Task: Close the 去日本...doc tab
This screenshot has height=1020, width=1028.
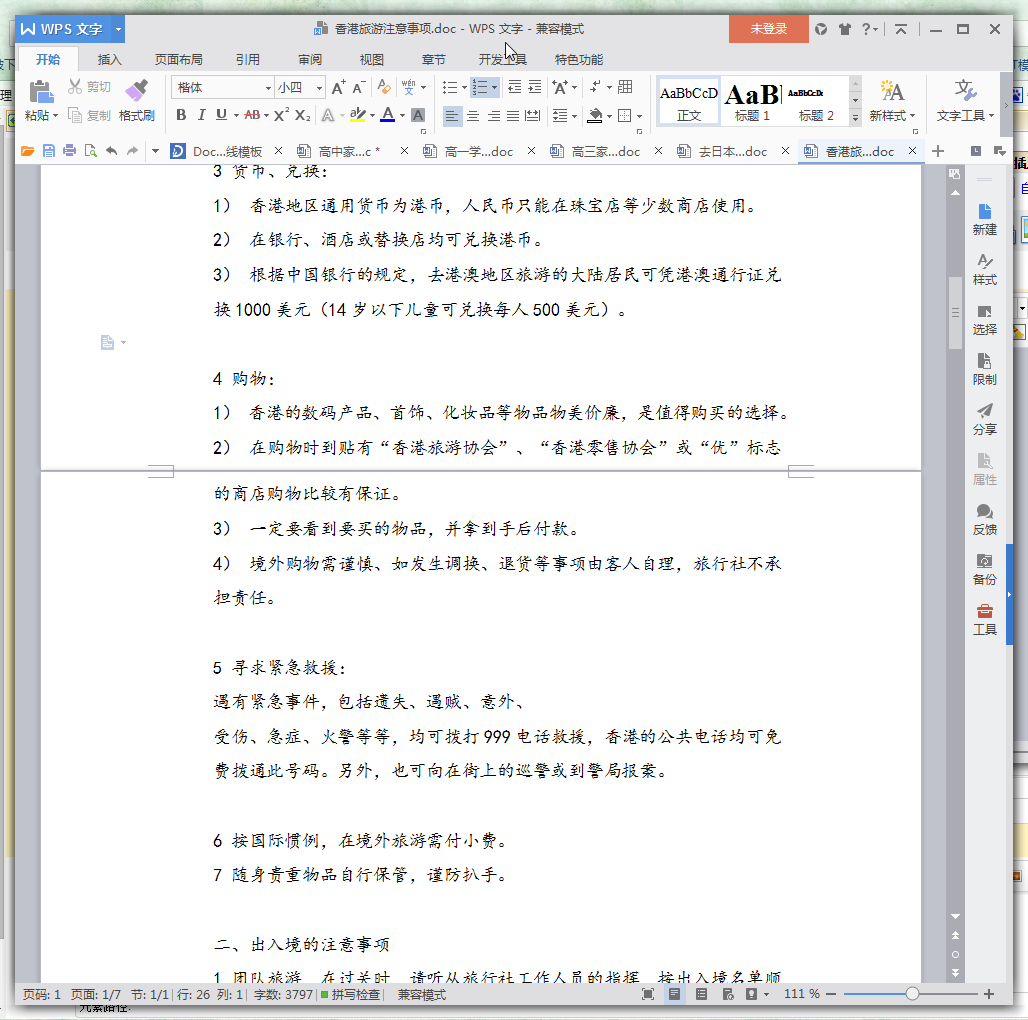Action: click(x=785, y=151)
